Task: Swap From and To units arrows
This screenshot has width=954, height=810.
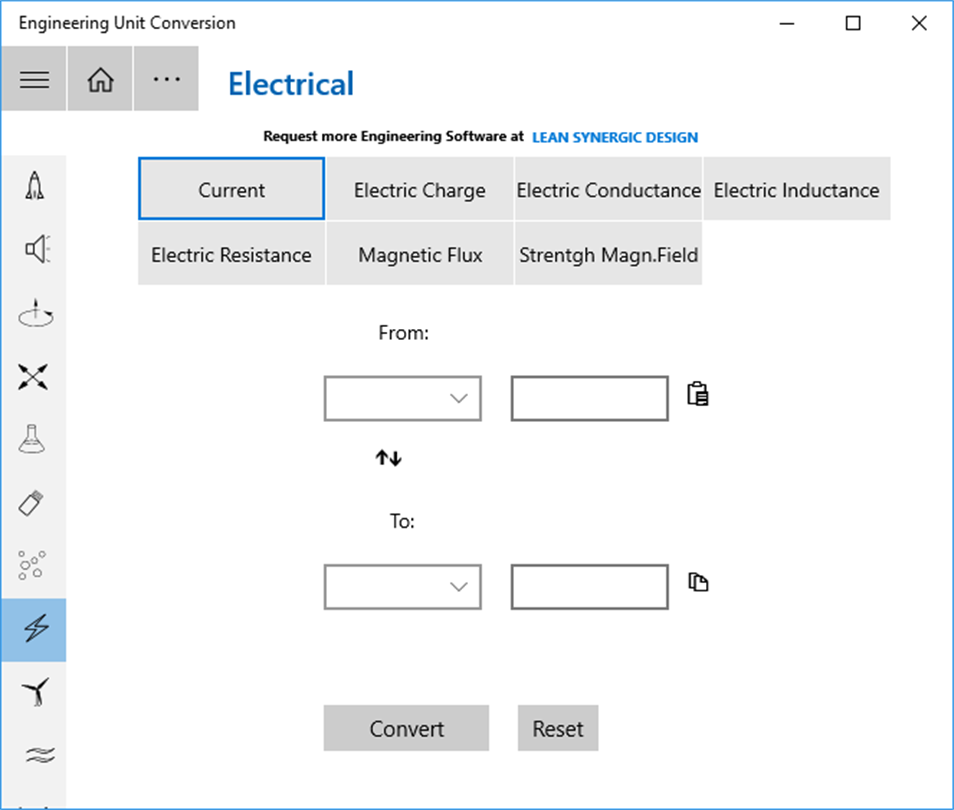Action: [388, 458]
